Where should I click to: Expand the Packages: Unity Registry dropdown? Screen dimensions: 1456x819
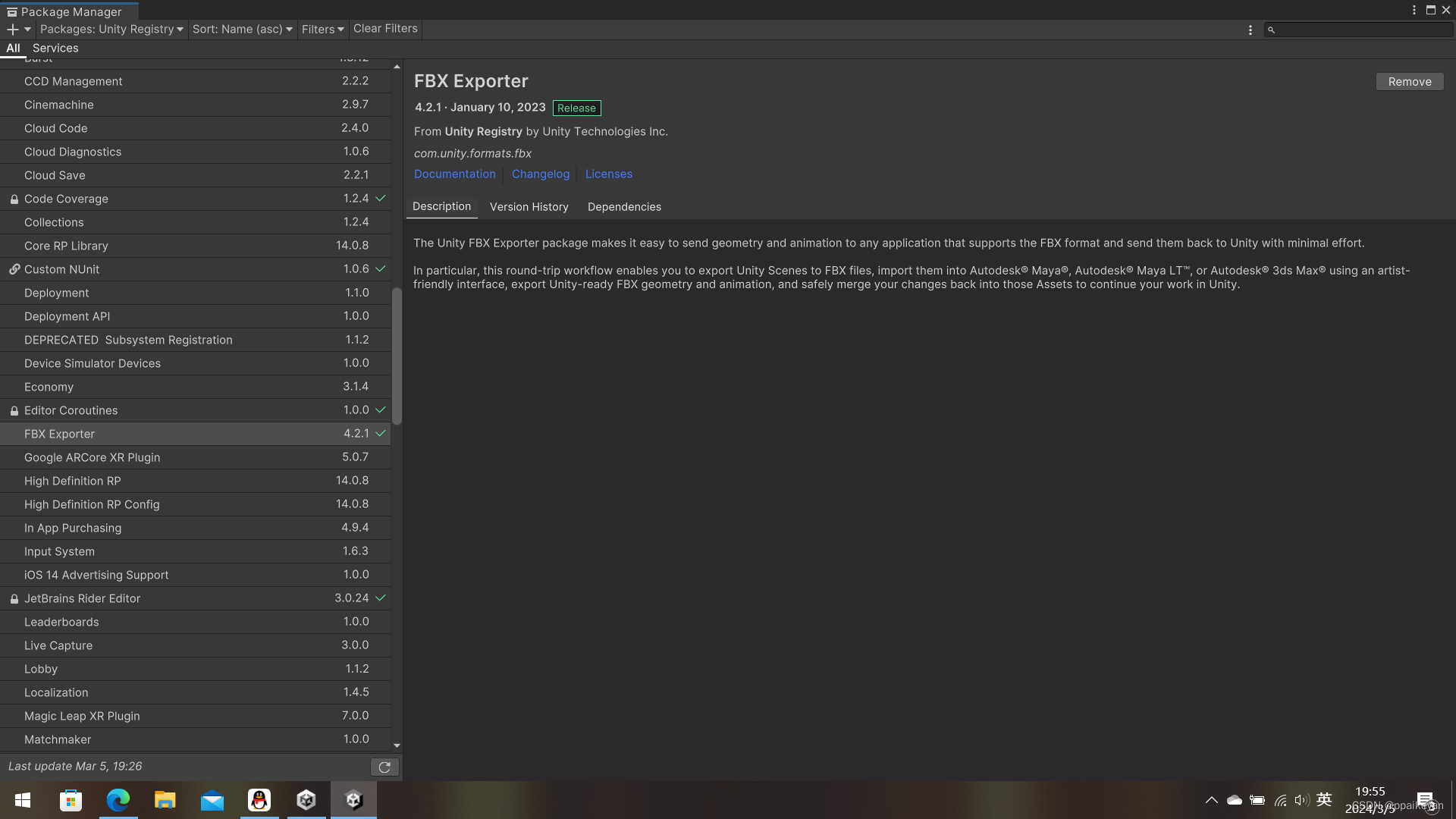111,30
